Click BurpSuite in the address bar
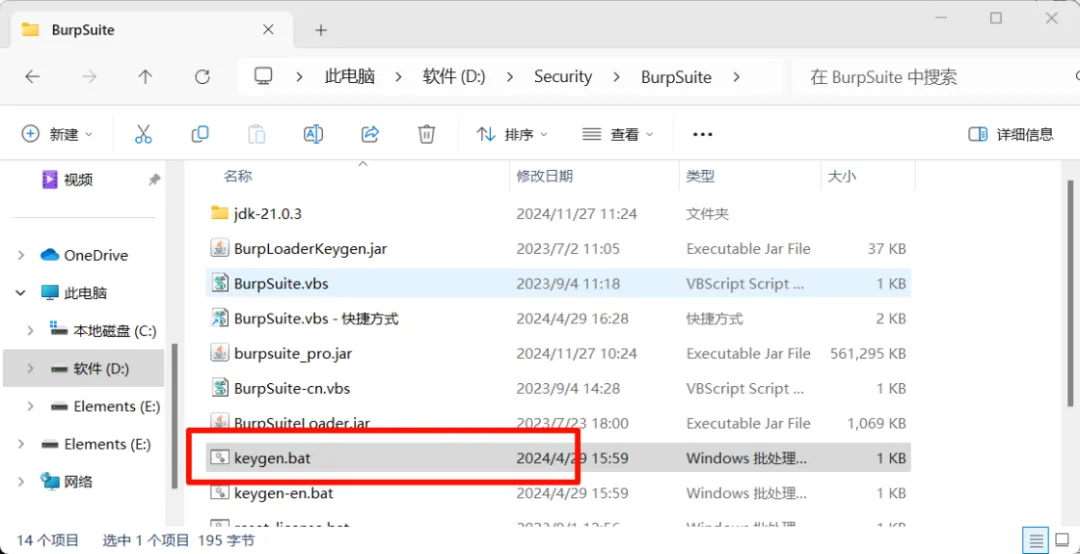1080x554 pixels. coord(676,76)
